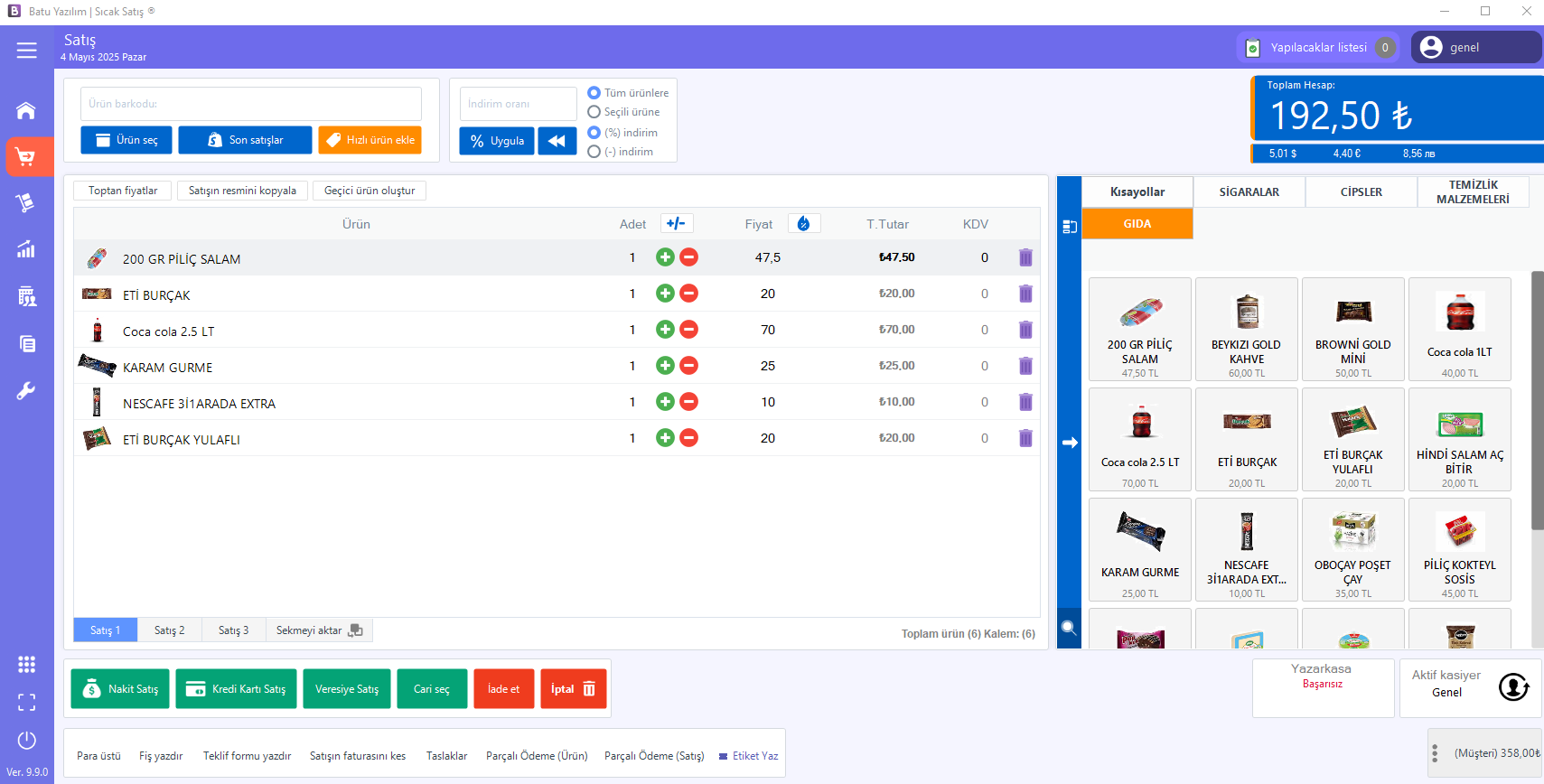This screenshot has width=1544, height=784.
Task: Decrease quantity of NESCAFE 3İ1ARADA EXTRA
Action: pyautogui.click(x=688, y=402)
